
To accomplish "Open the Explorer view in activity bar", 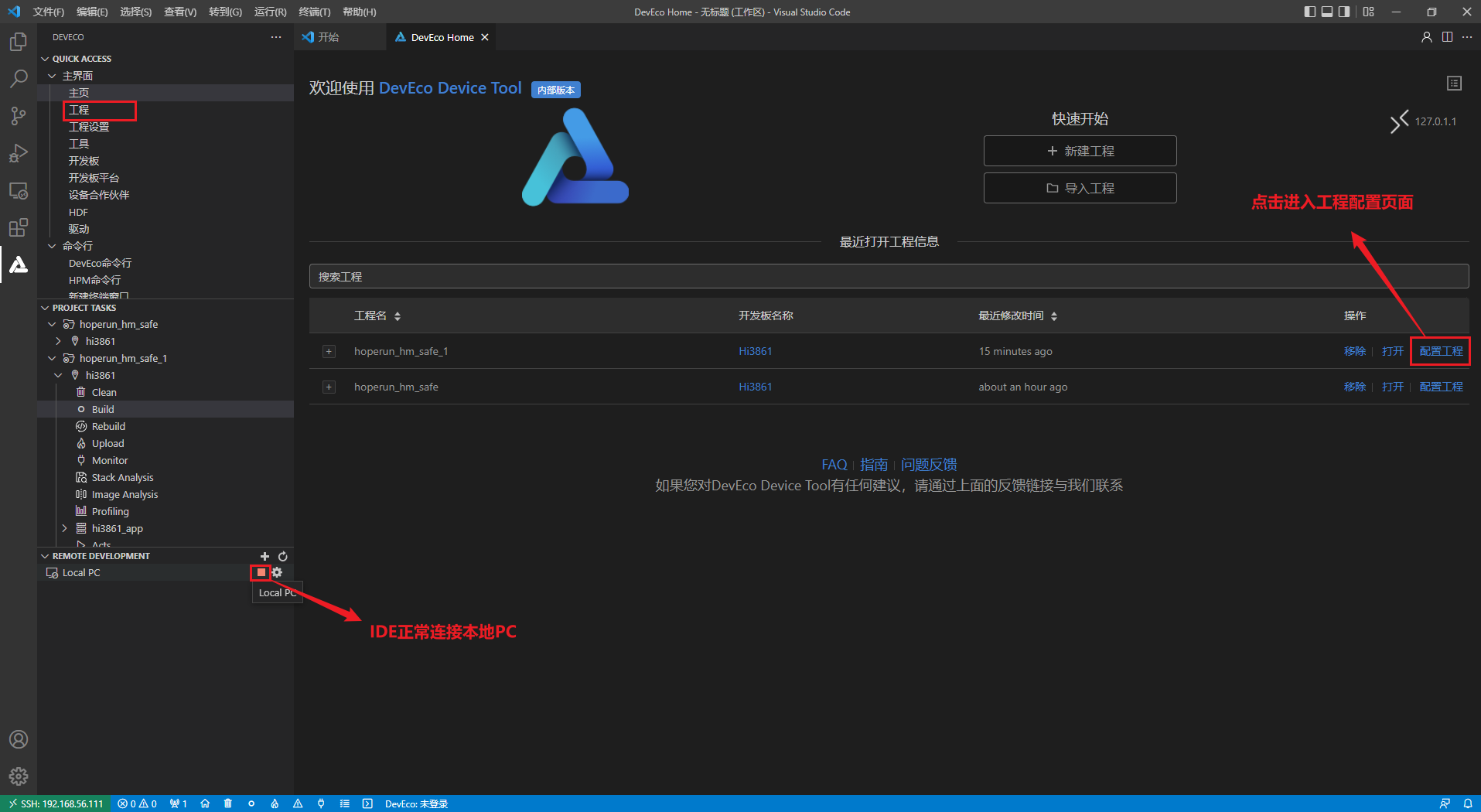I will pos(19,41).
